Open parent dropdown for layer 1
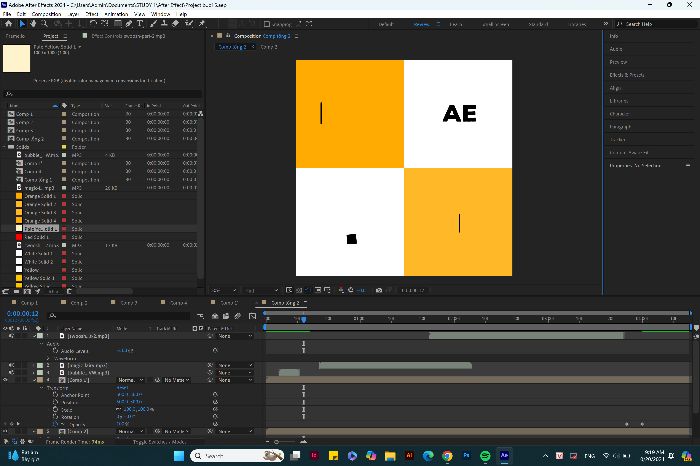 point(235,336)
